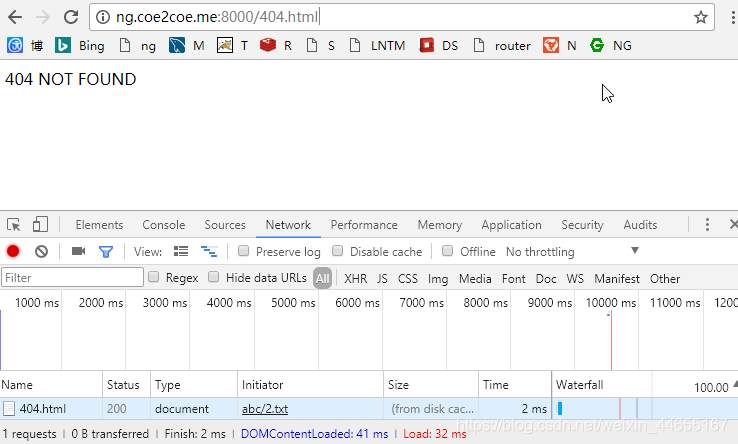Activate the inspect element picker tool
Viewport: 738px width, 444px height.
pyautogui.click(x=14, y=225)
